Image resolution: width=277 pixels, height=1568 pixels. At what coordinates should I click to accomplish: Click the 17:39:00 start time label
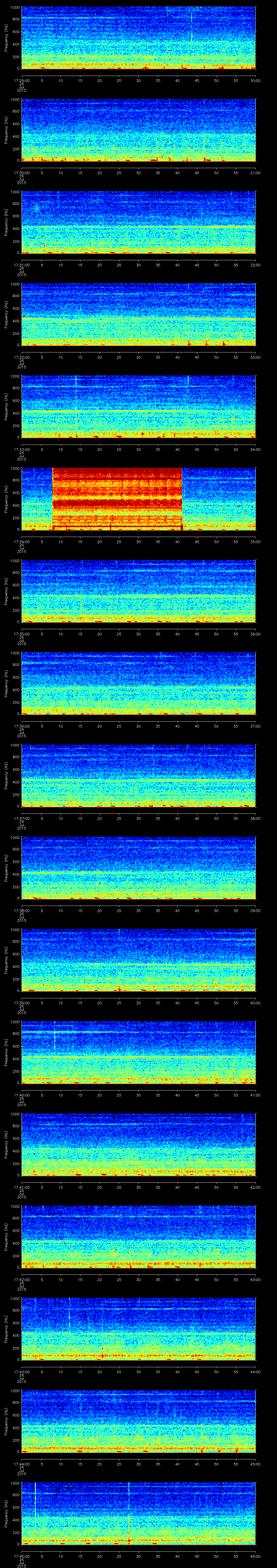pos(21,1003)
